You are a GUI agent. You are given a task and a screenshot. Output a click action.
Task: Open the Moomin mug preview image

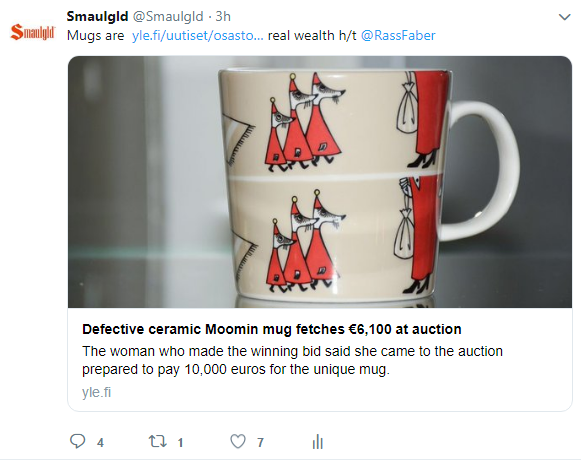(x=320, y=182)
